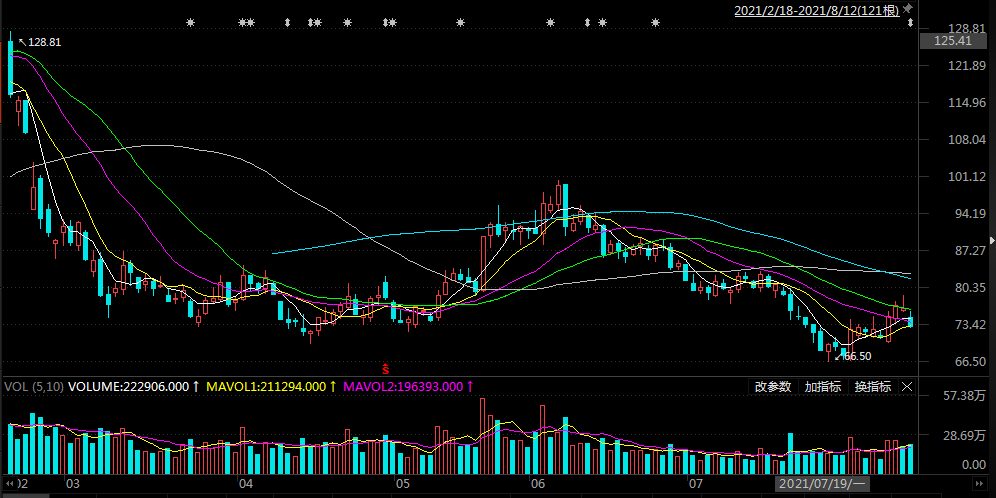Image resolution: width=996 pixels, height=498 pixels.
Task: Pin the chart using the pushpin icon
Action: [908, 8]
